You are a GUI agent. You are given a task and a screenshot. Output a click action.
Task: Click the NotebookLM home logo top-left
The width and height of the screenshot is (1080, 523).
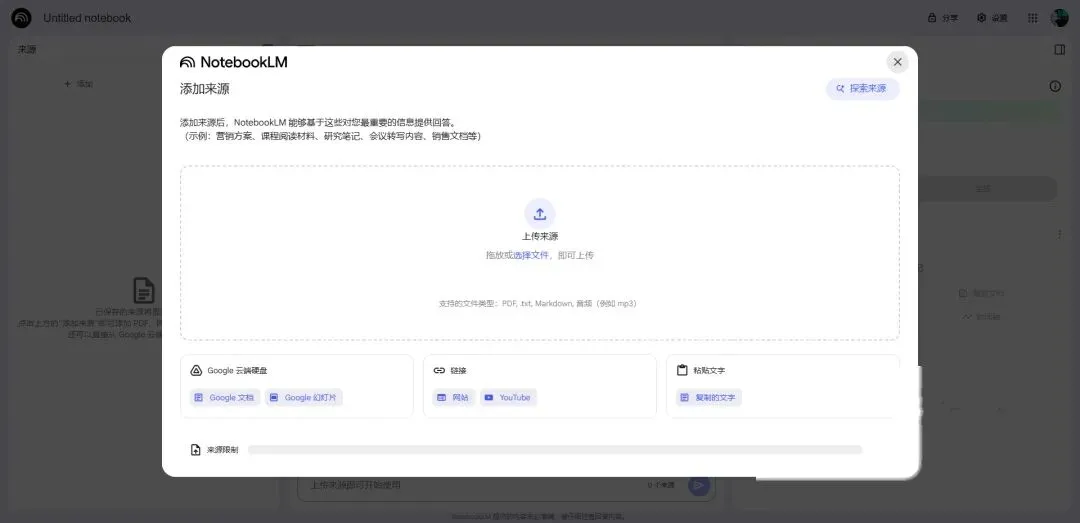pos(21,18)
